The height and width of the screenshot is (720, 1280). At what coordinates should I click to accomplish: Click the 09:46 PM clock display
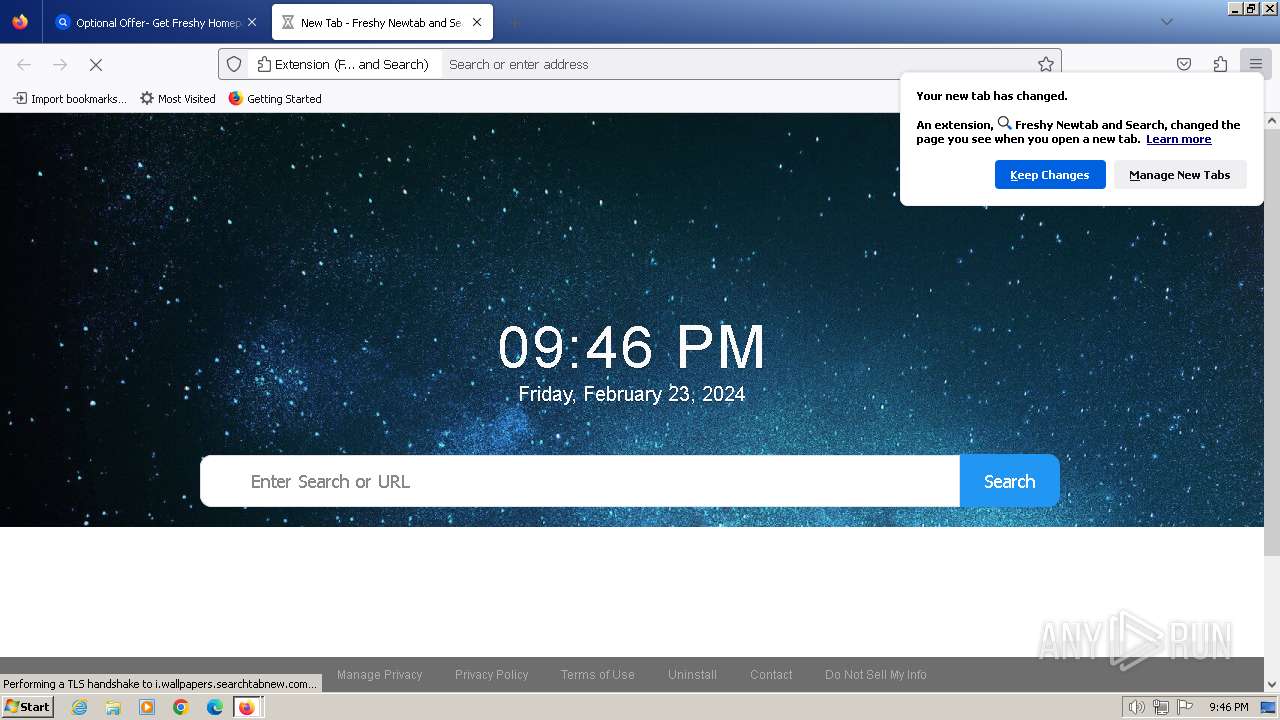(631, 347)
